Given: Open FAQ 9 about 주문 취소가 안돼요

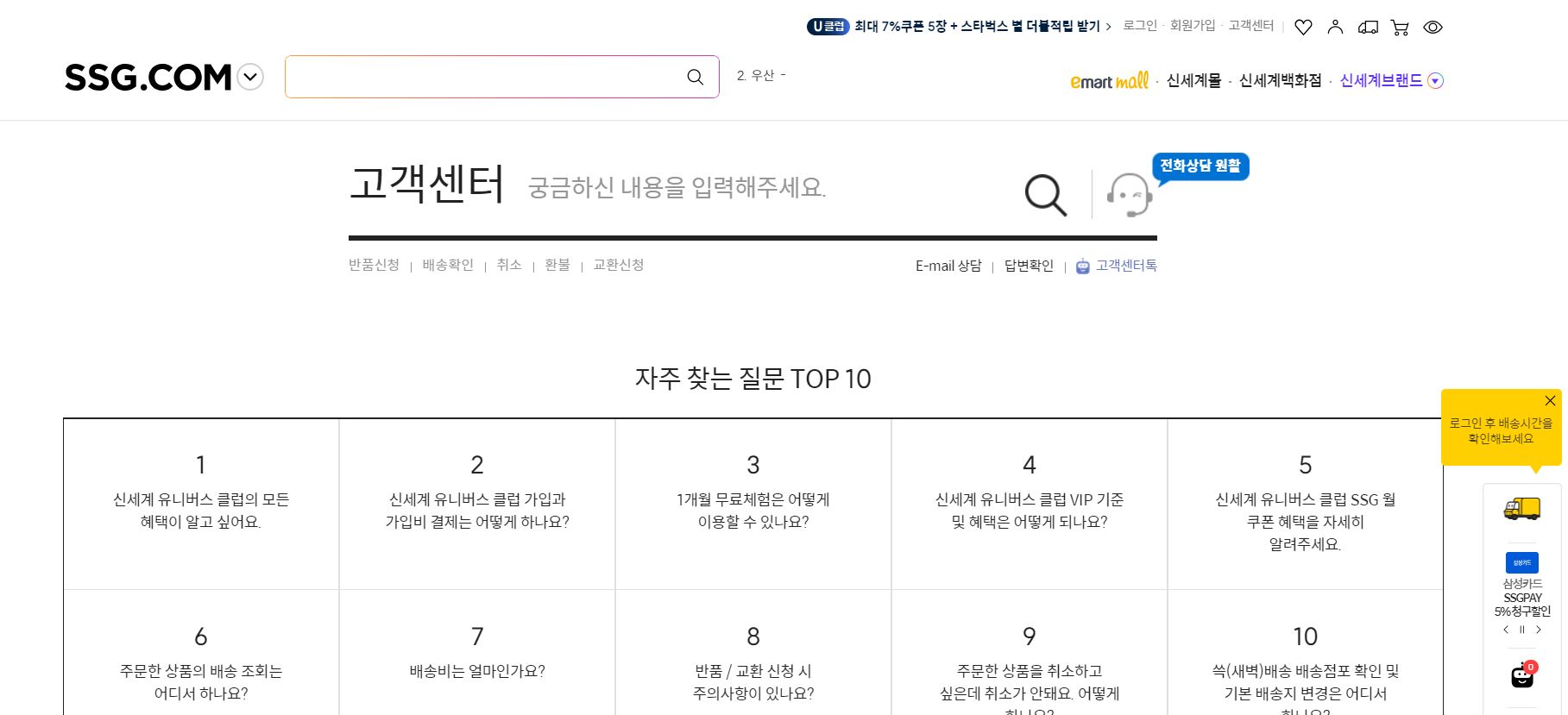Looking at the screenshot, I should click(1030, 653).
